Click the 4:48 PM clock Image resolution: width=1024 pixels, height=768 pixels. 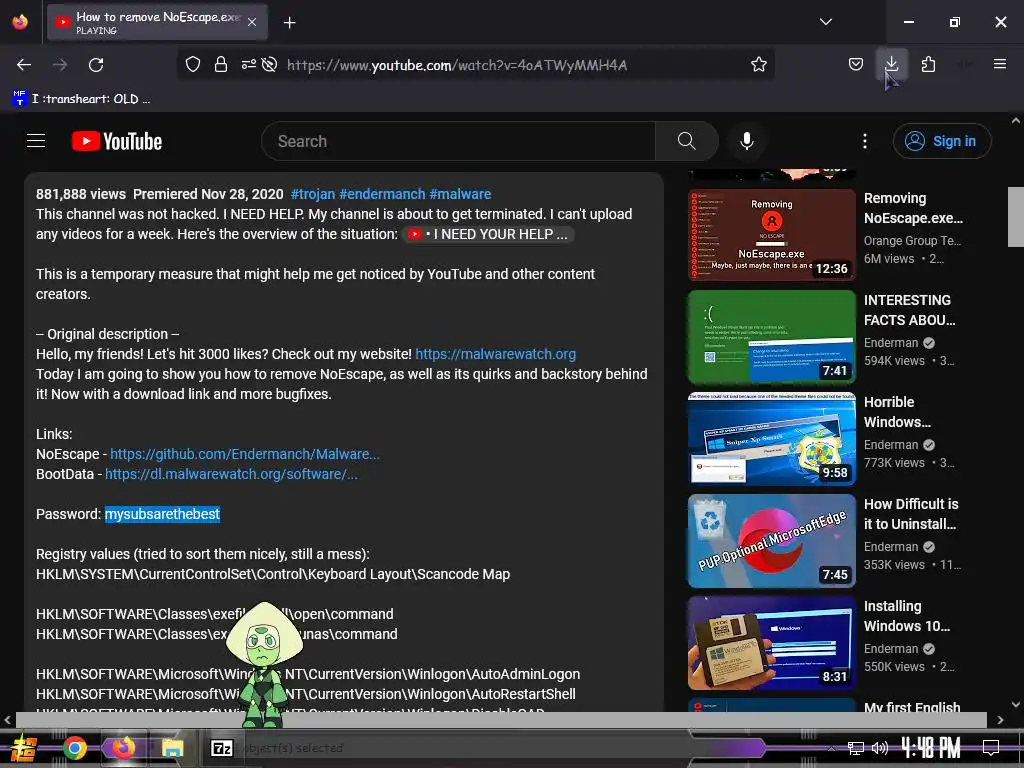click(930, 747)
